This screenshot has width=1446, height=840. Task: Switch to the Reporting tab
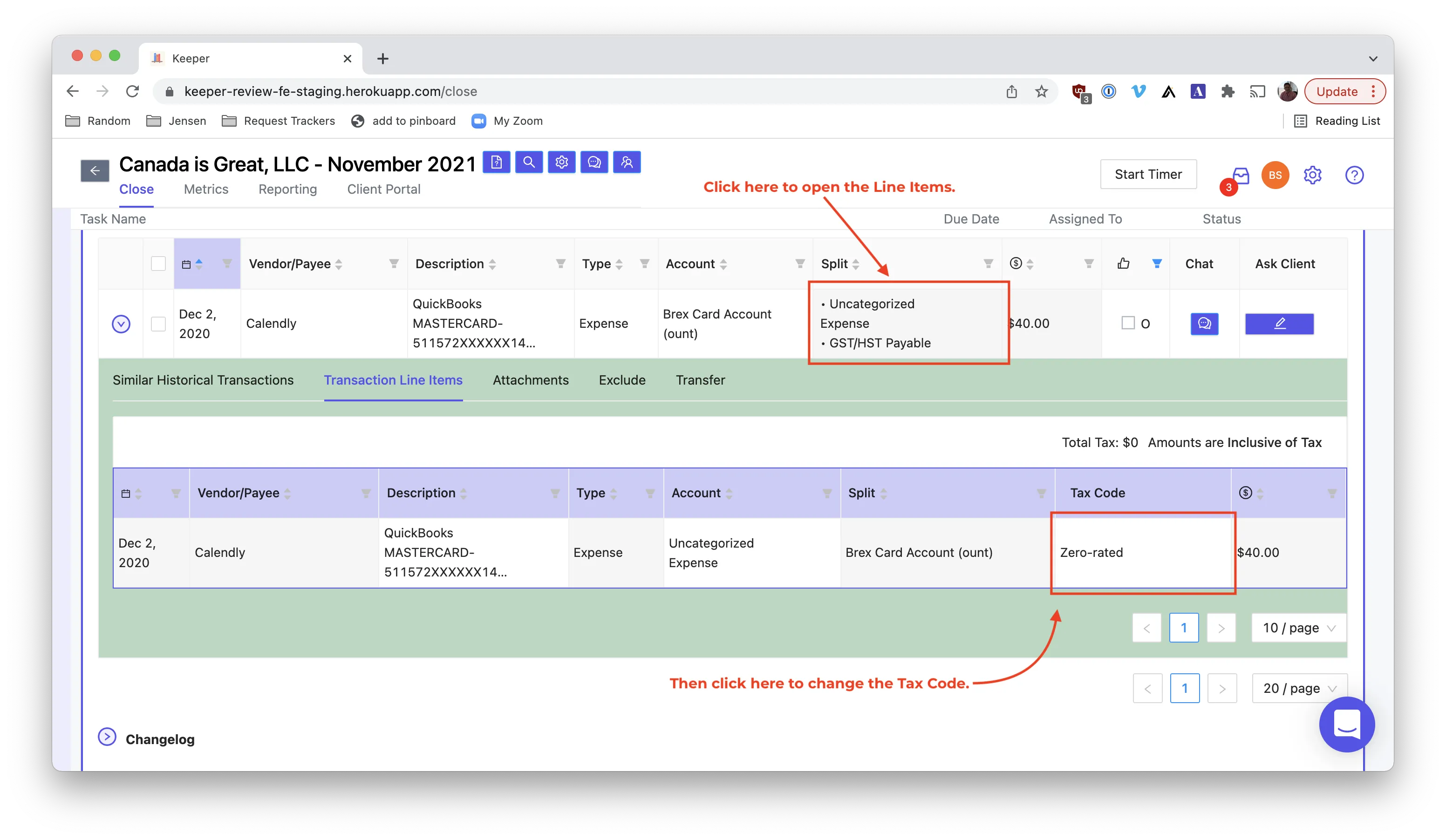point(287,189)
